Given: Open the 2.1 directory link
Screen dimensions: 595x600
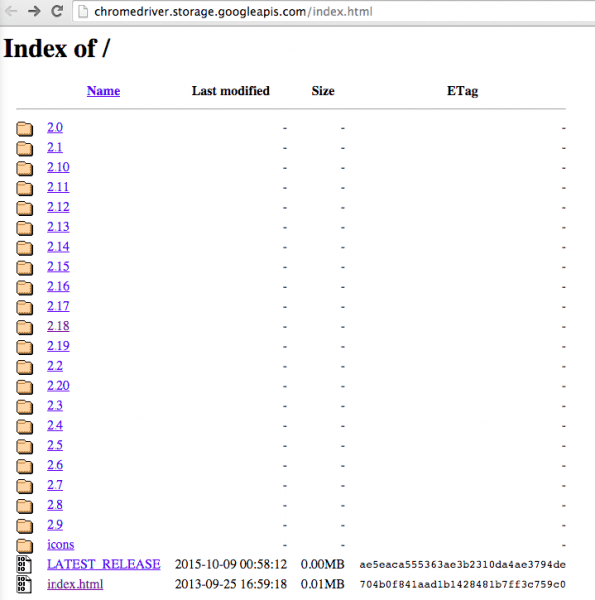Looking at the screenshot, I should point(55,147).
